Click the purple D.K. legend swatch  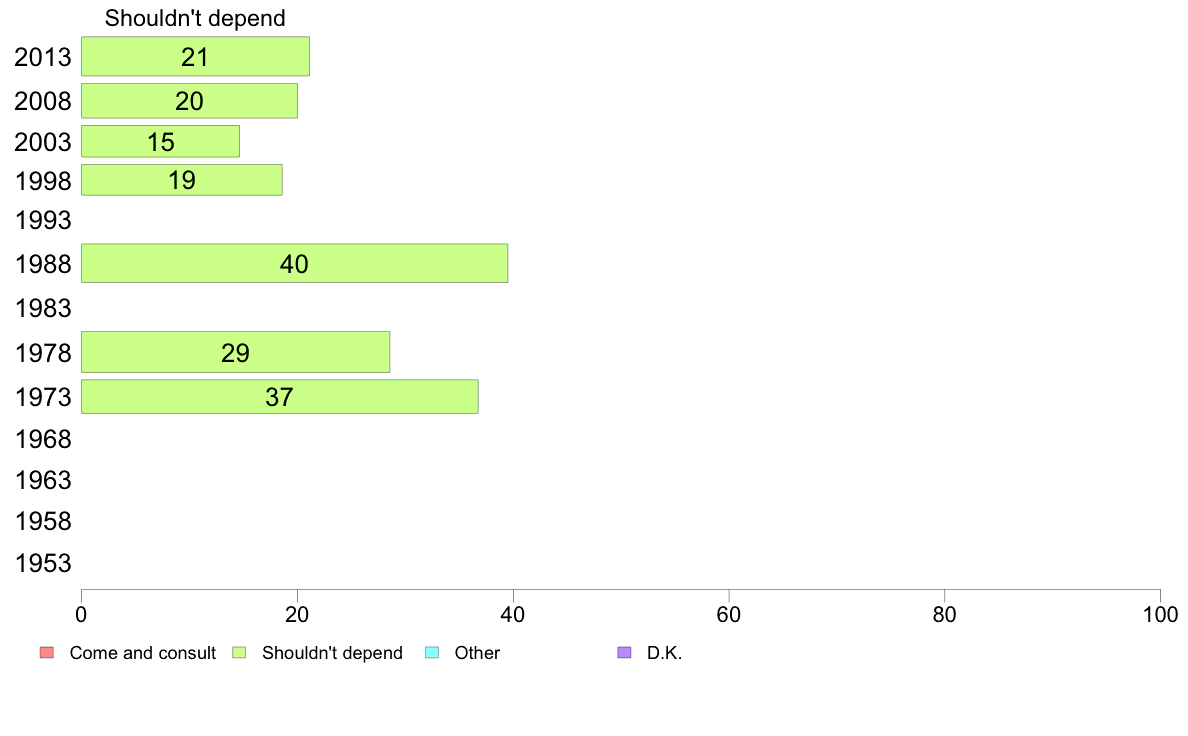pyautogui.click(x=625, y=653)
